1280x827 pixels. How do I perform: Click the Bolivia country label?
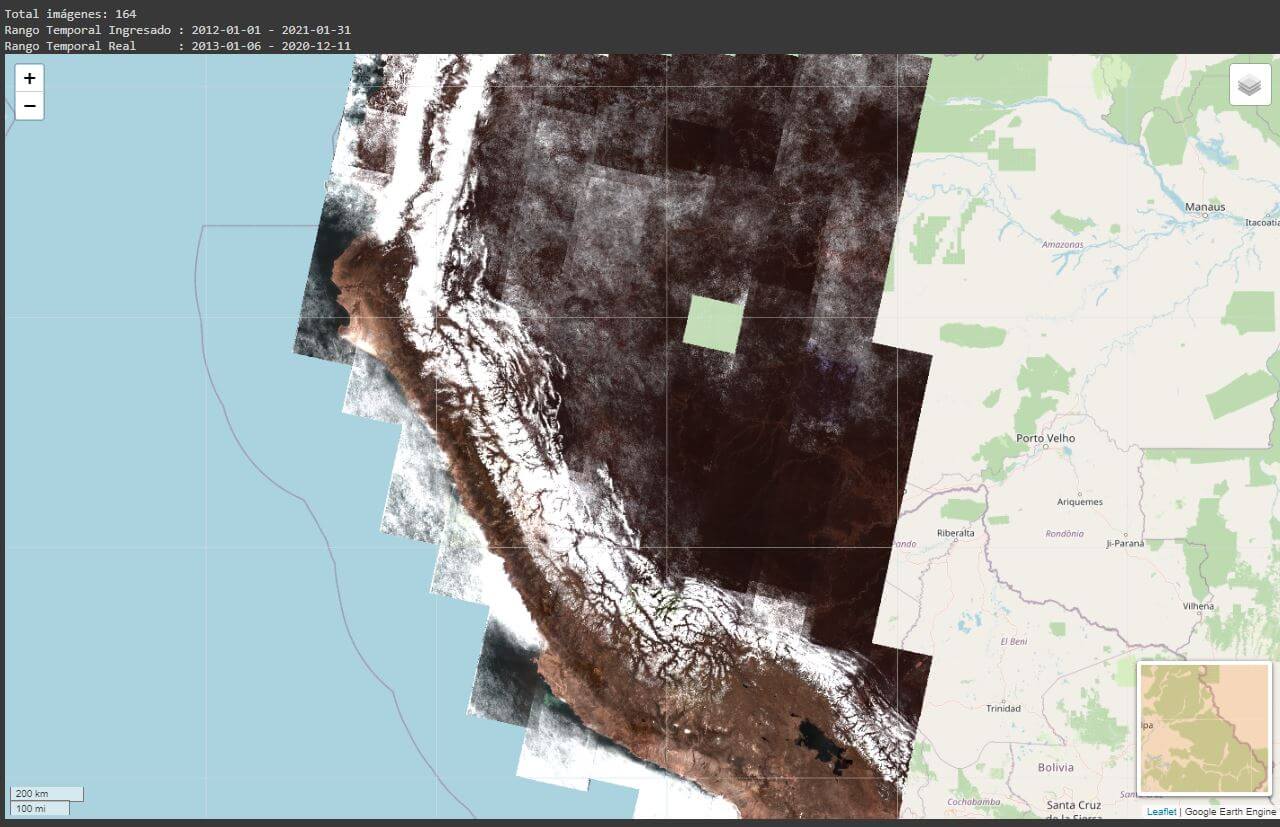(1055, 768)
